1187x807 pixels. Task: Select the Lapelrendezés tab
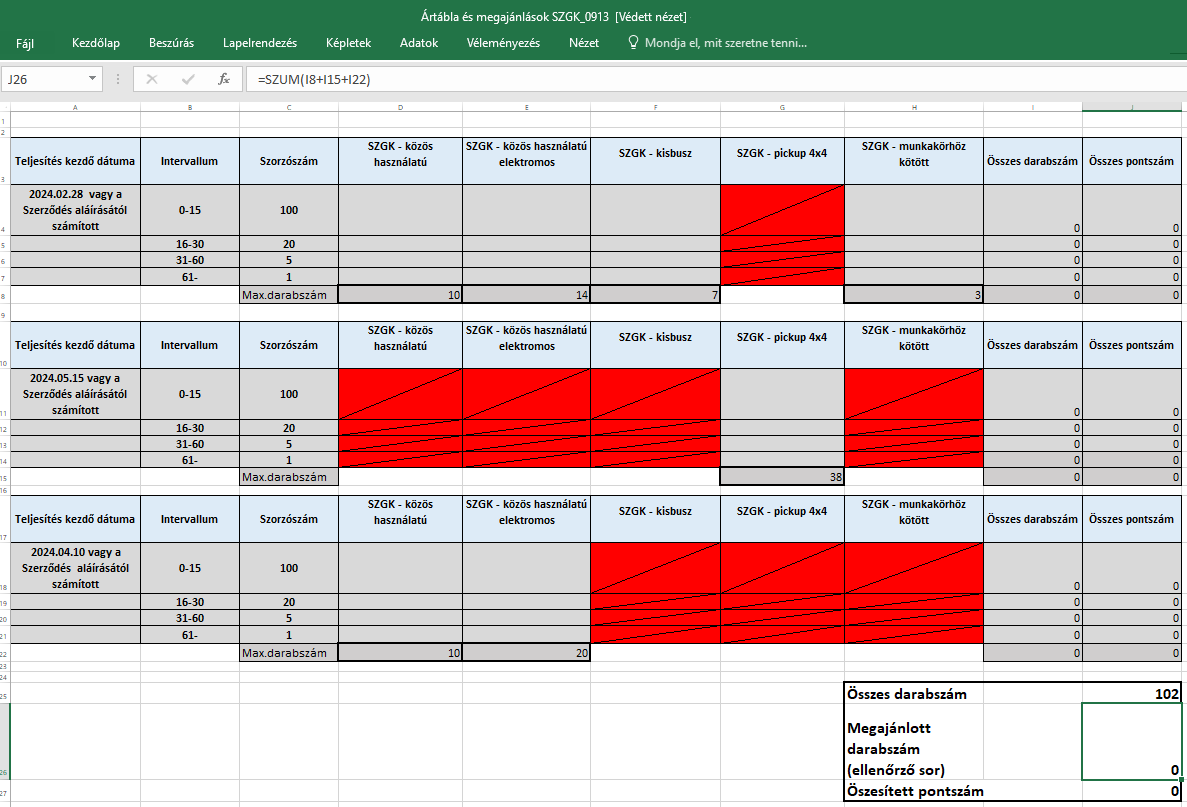(260, 43)
